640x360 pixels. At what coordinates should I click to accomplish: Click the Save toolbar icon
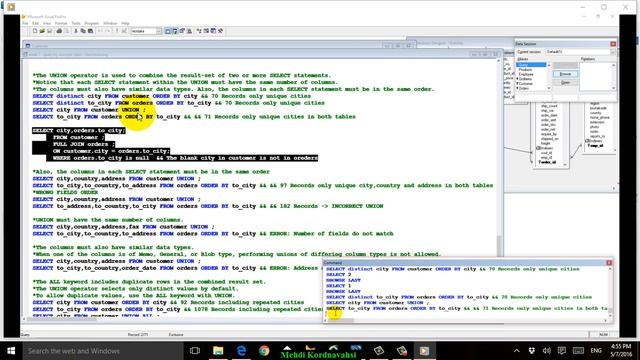coord(49,31)
